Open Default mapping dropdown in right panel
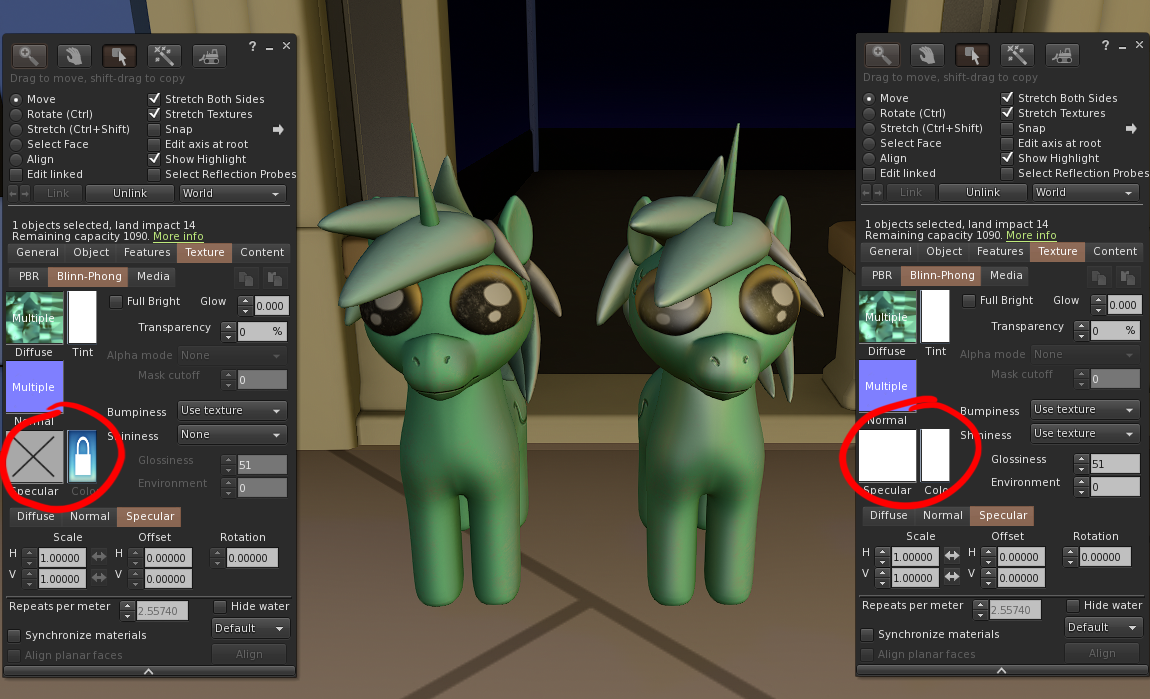The width and height of the screenshot is (1150, 699). click(1103, 628)
